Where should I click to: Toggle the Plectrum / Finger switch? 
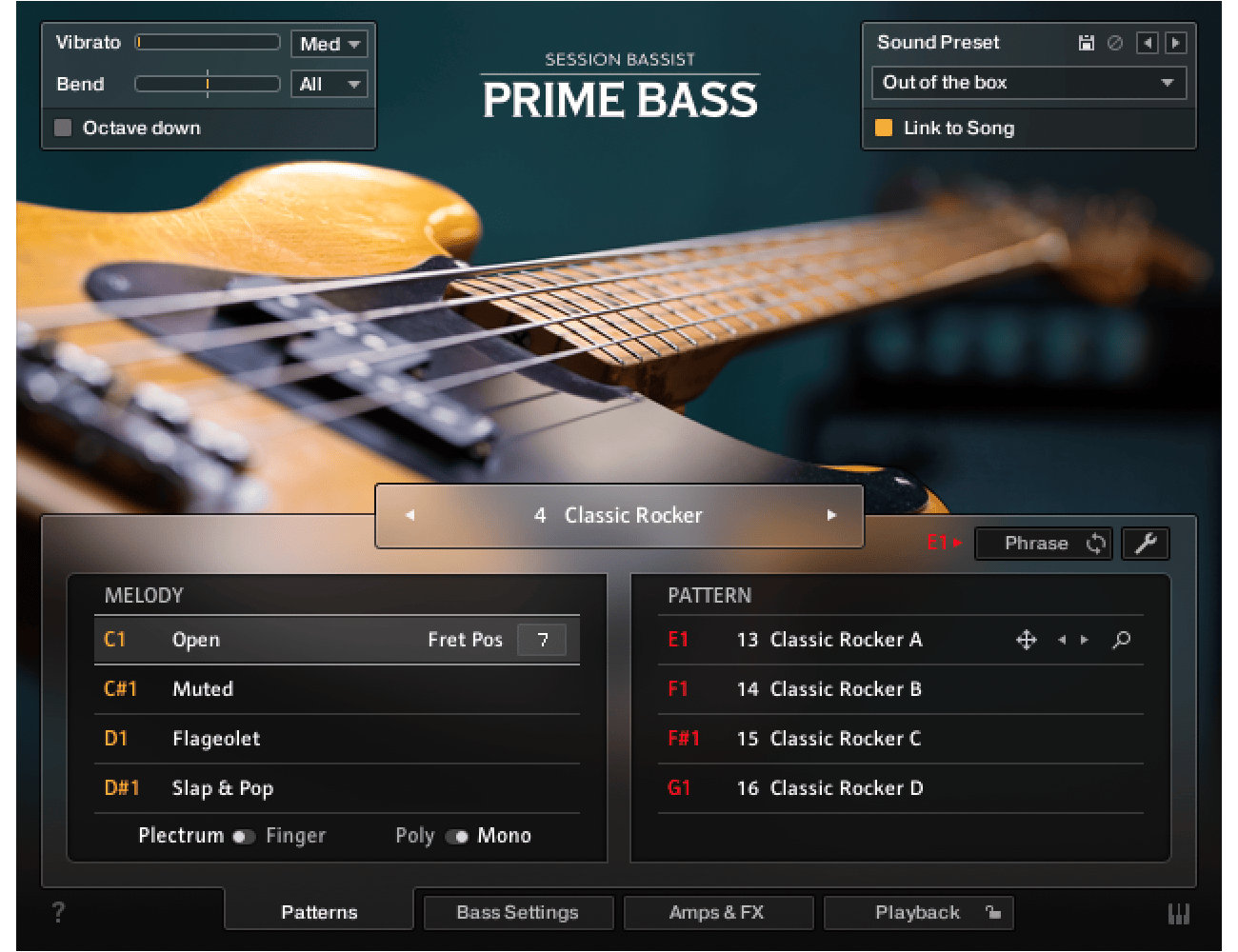pyautogui.click(x=244, y=837)
